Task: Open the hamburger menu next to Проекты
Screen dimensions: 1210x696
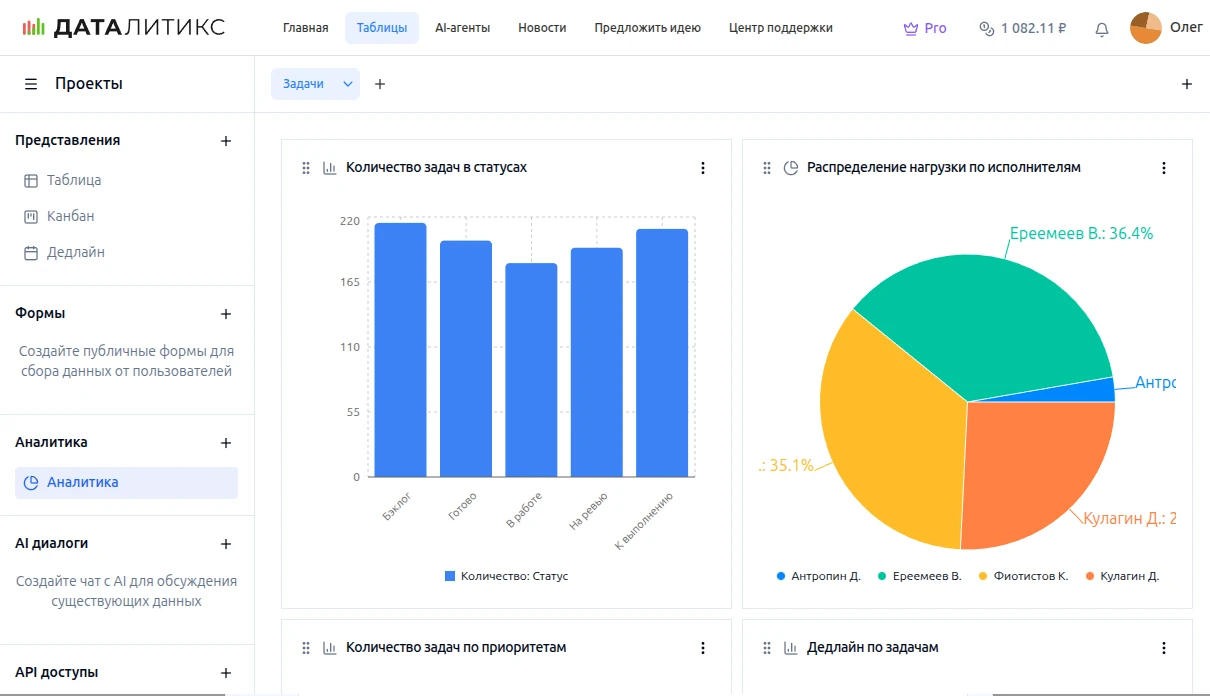Action: click(31, 84)
